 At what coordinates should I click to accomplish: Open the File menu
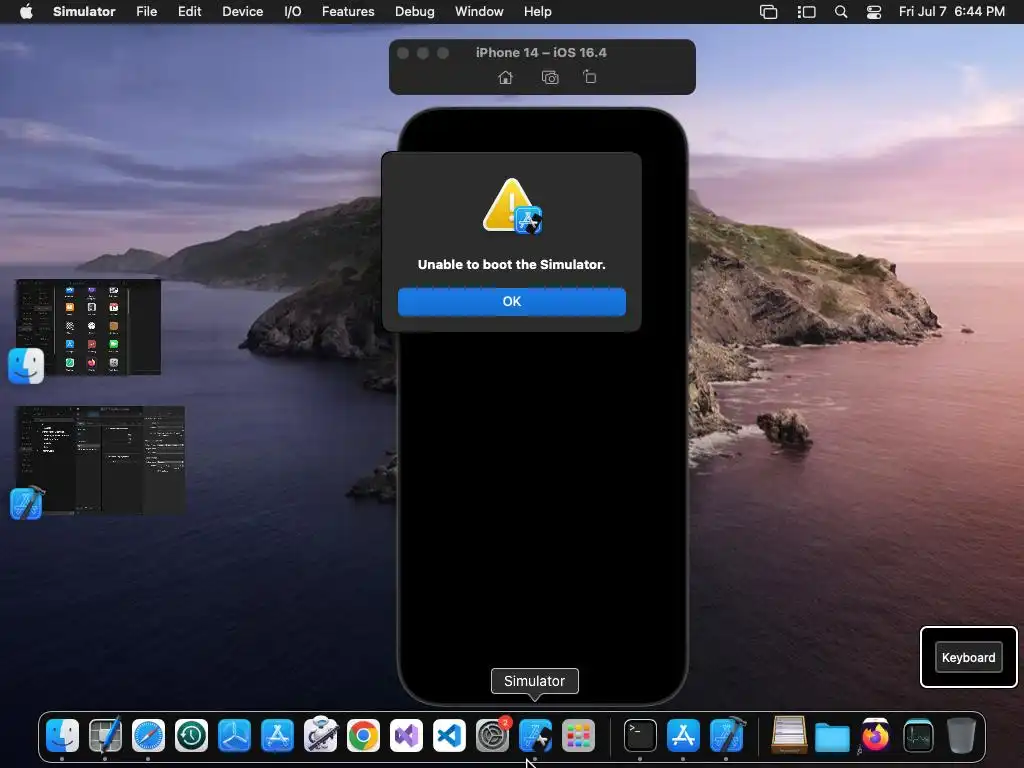pyautogui.click(x=146, y=12)
